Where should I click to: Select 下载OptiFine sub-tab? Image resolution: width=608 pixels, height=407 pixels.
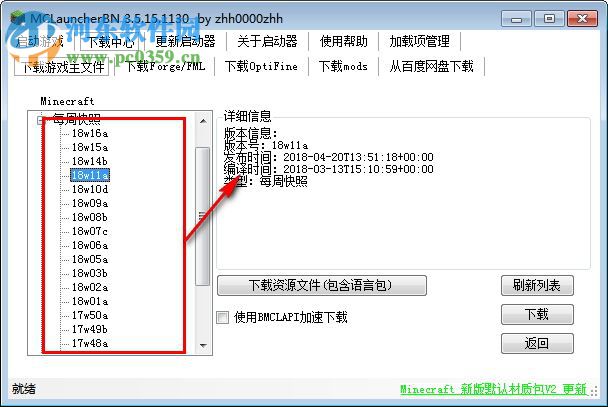coord(261,67)
